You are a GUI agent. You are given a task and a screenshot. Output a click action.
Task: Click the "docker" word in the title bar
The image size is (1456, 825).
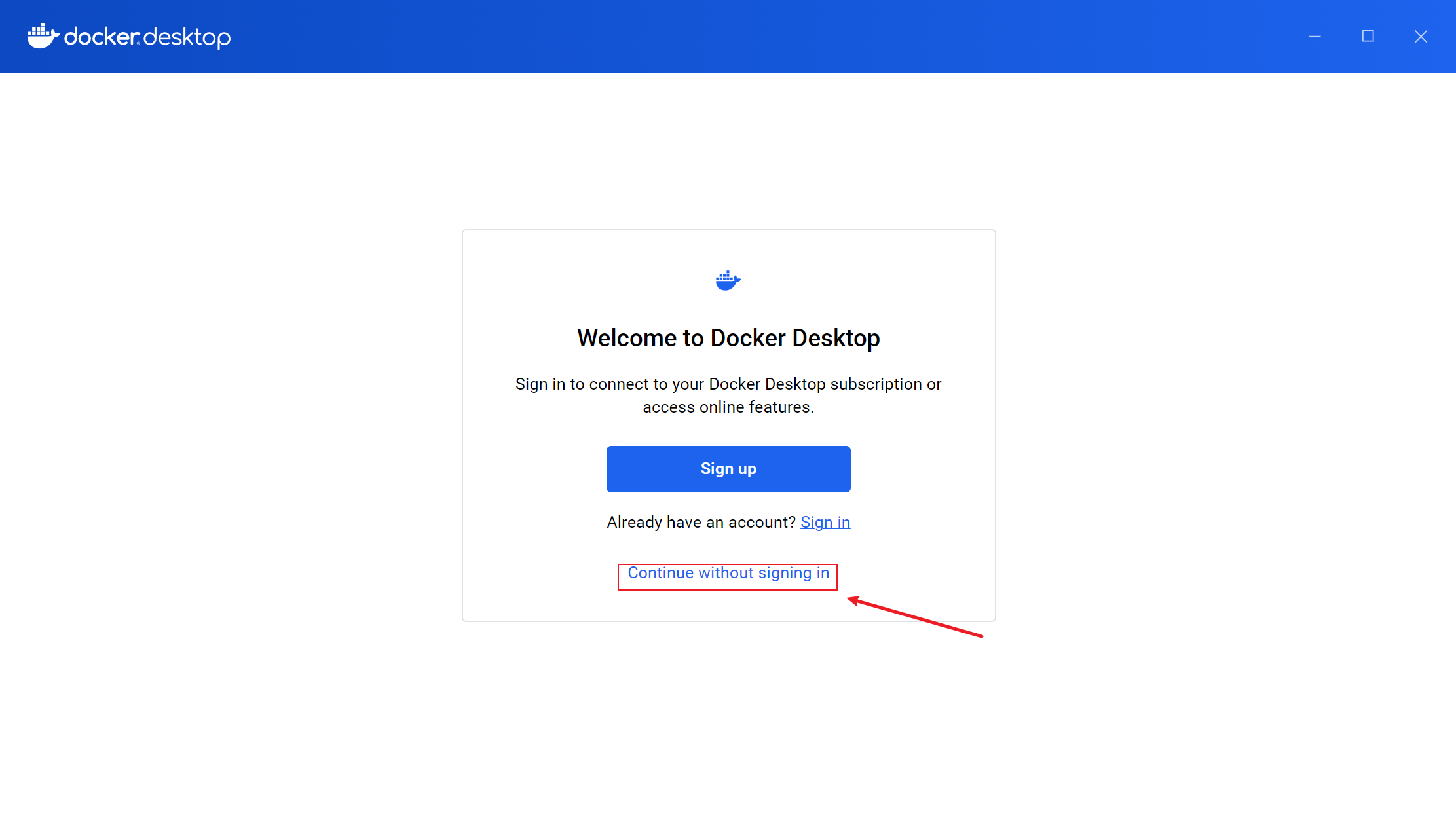pos(102,37)
